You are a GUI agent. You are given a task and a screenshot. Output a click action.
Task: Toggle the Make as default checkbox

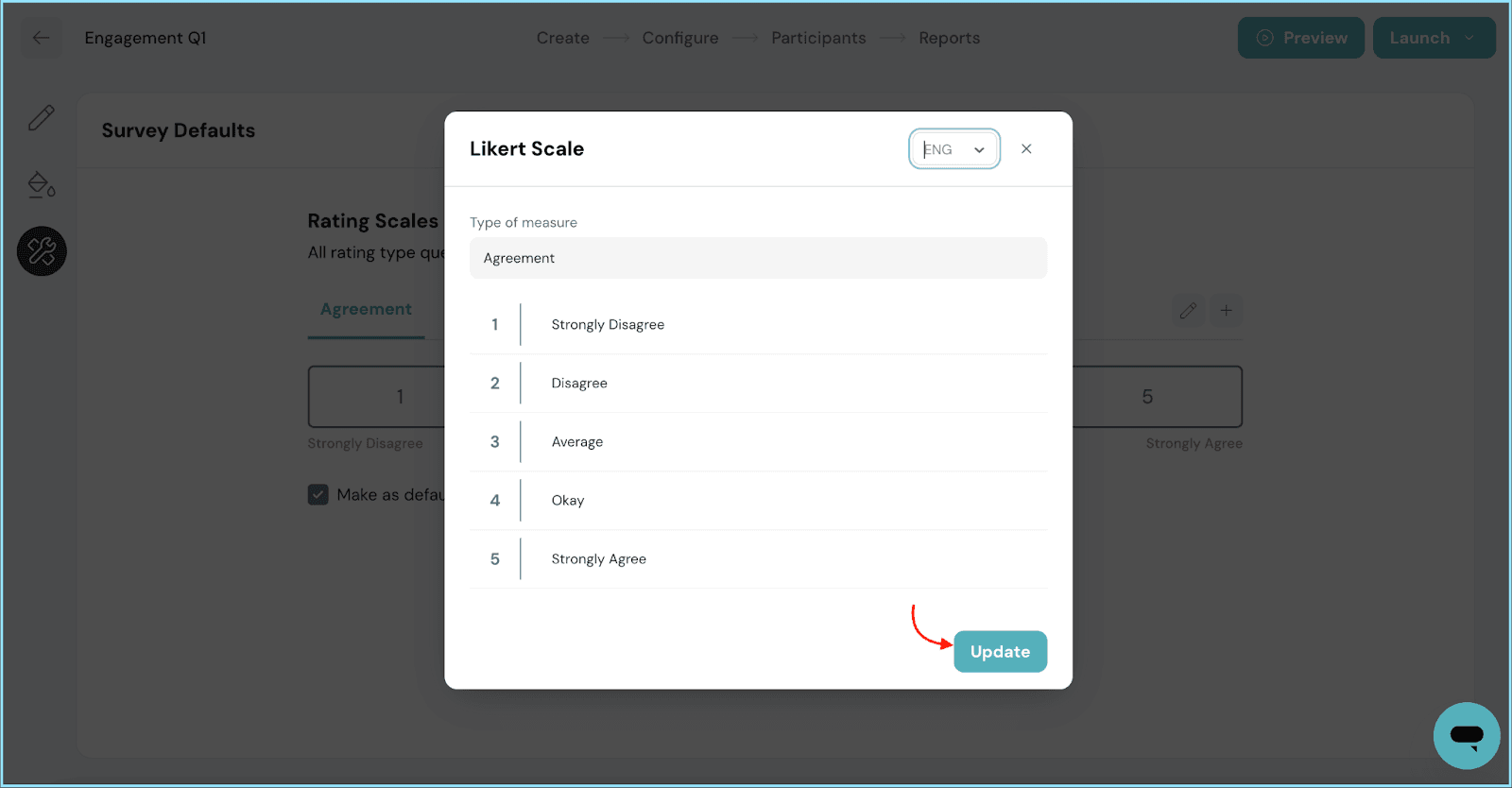pos(318,495)
